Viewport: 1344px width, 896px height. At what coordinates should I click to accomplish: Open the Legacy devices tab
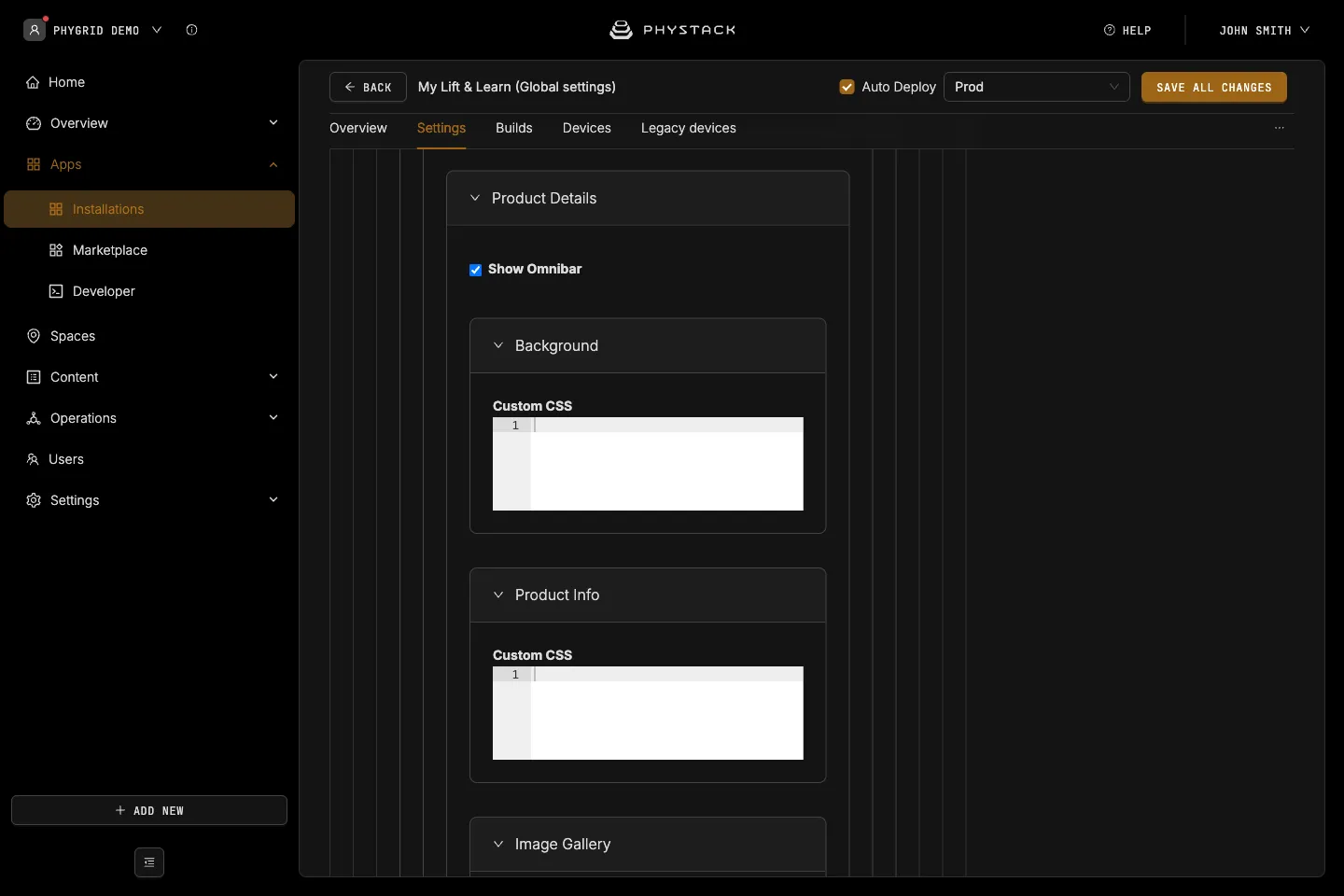point(689,128)
